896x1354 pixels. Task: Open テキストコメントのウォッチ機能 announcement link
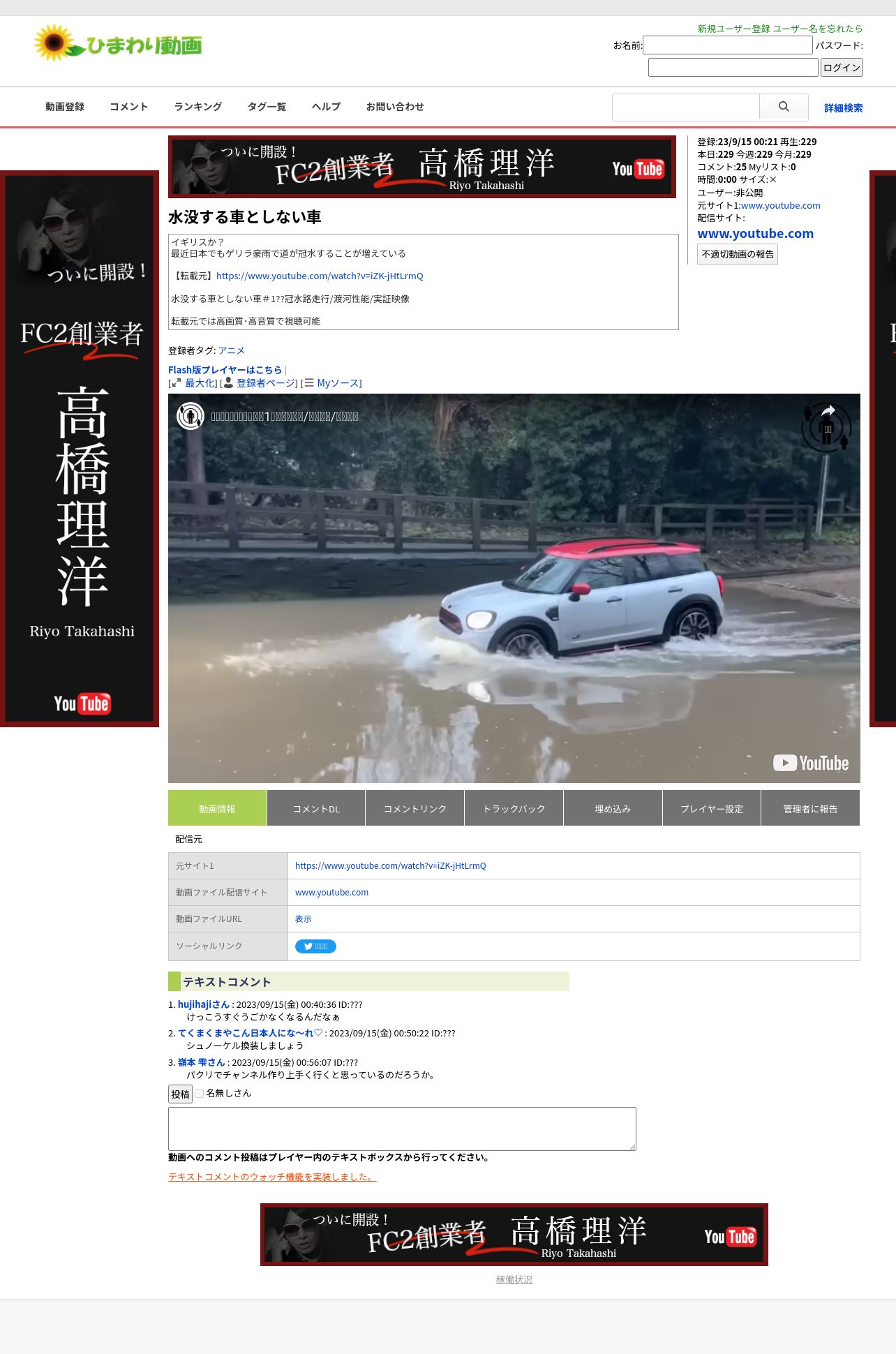point(272,1177)
